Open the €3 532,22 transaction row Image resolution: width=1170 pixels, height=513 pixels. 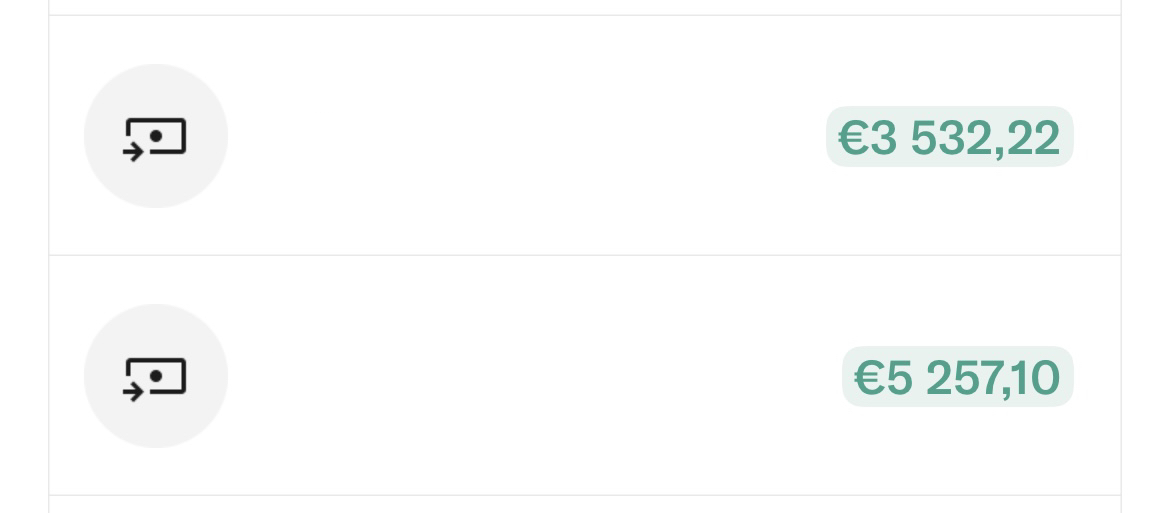point(585,136)
